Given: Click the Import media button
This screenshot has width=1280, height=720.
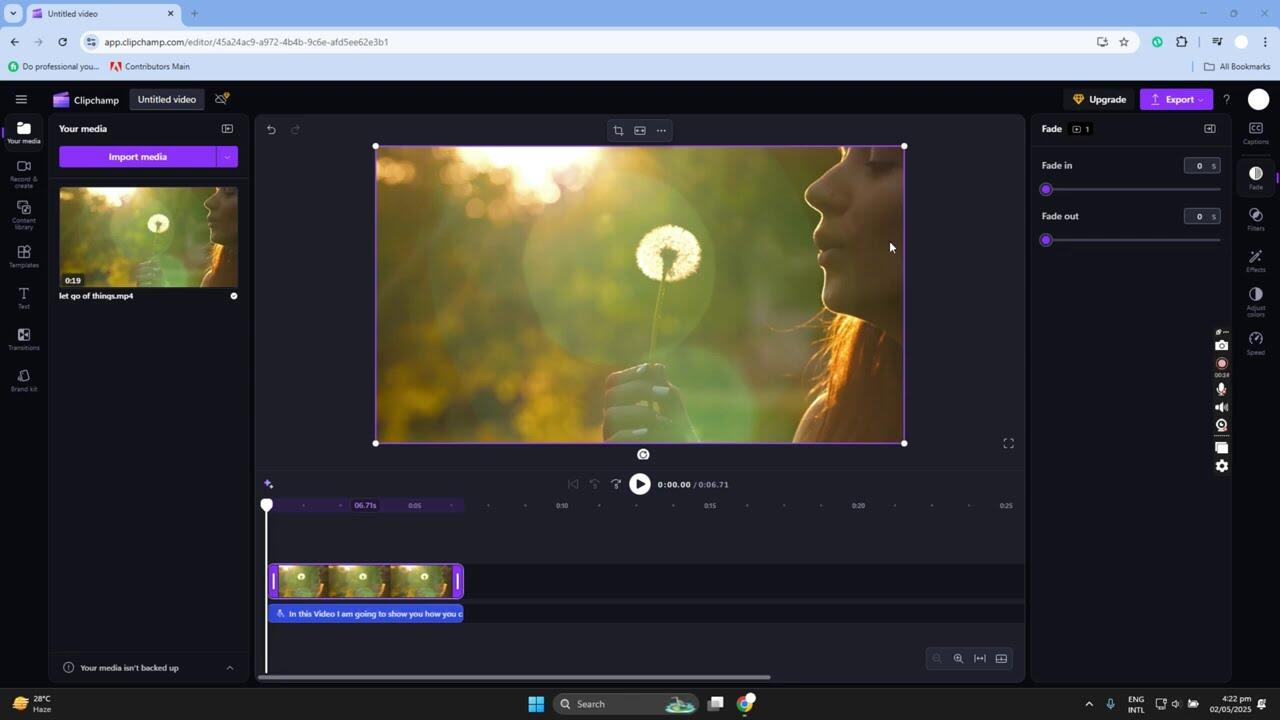Looking at the screenshot, I should tap(138, 157).
